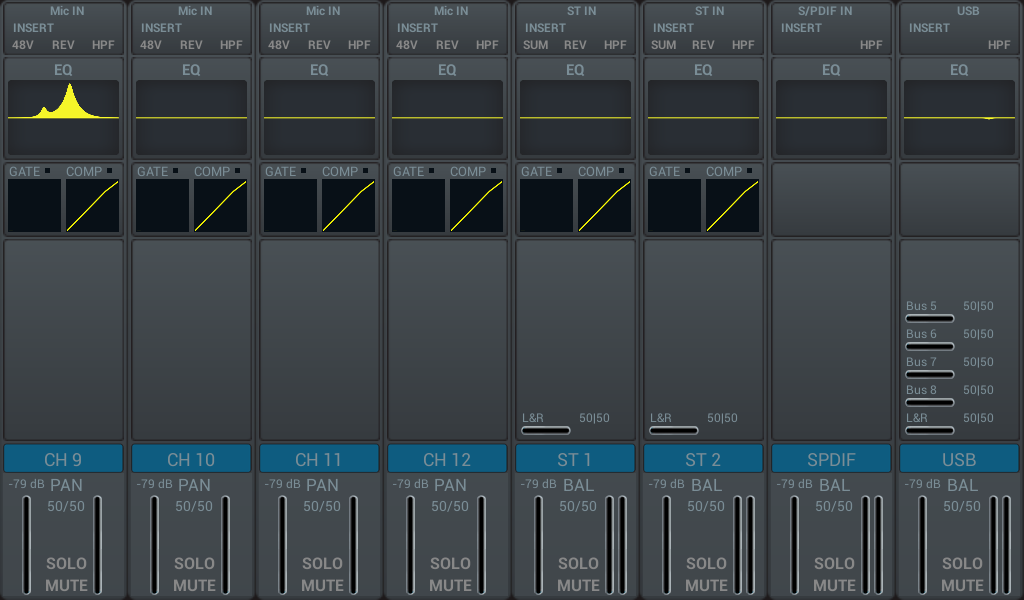
Task: Click the CH 10 PAN 50/50 control
Action: click(194, 506)
